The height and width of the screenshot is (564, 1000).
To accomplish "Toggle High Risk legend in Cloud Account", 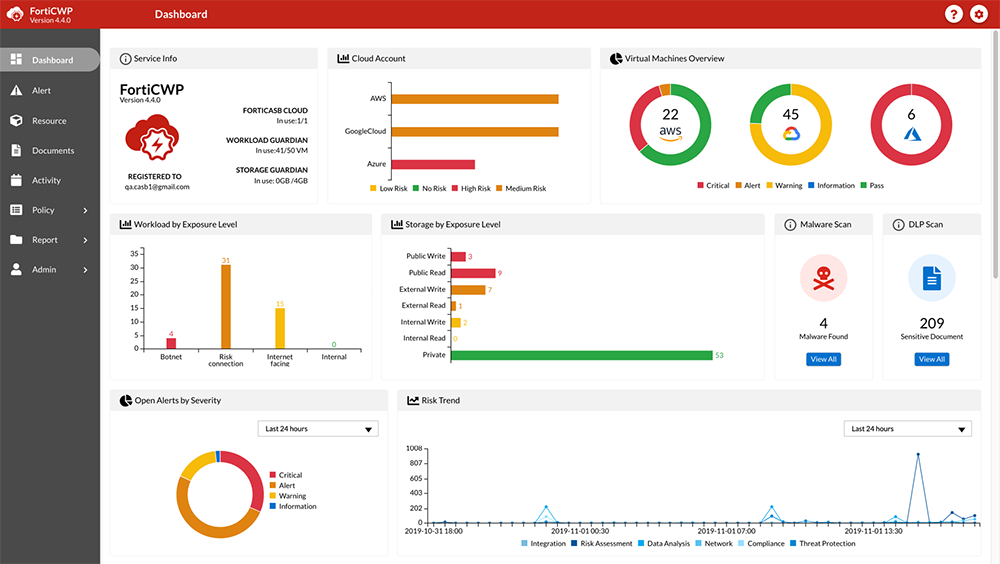I will pos(471,188).
